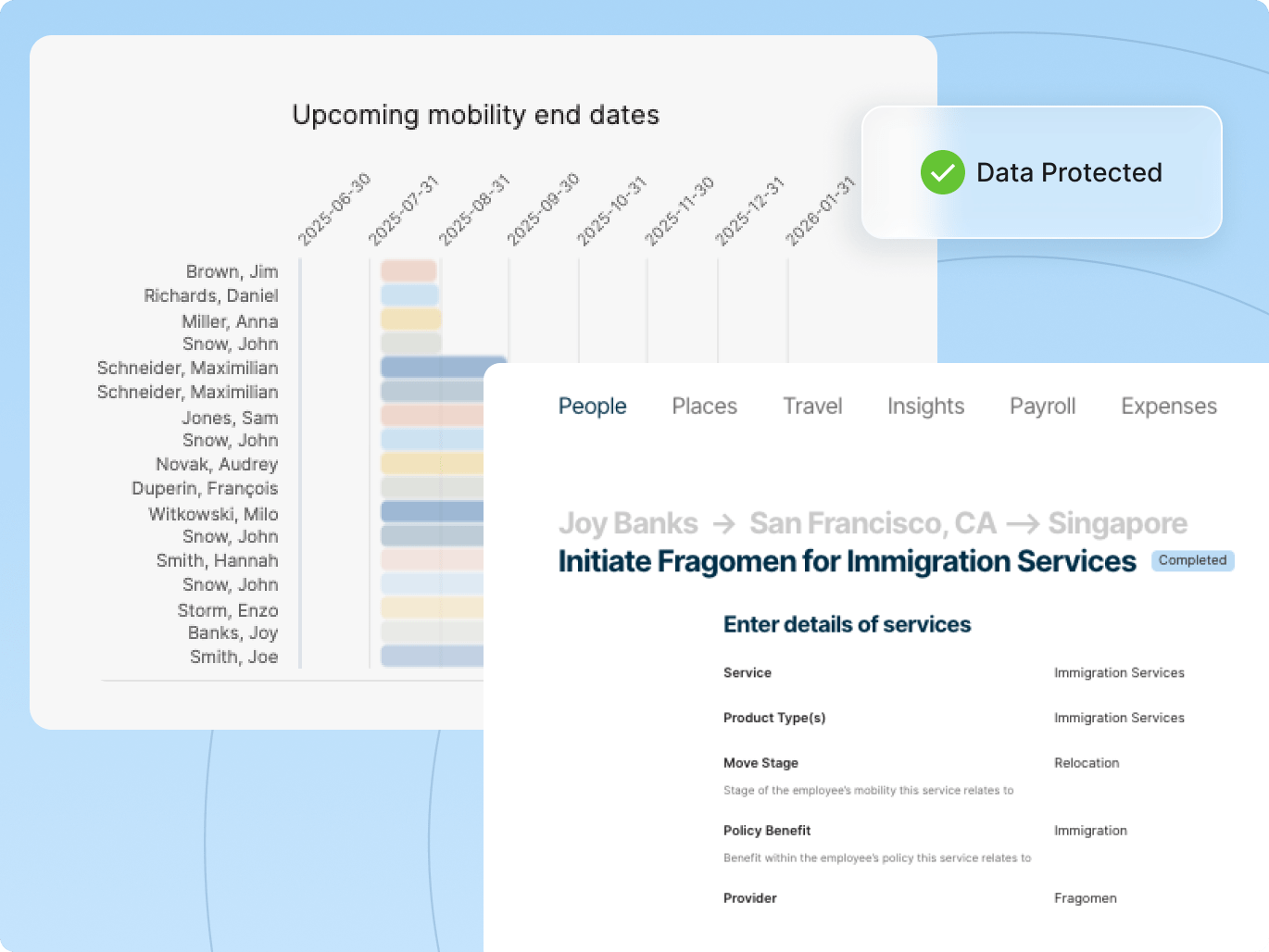
Task: Select the light blue bar for Richards, Daniel
Action: pos(409,295)
